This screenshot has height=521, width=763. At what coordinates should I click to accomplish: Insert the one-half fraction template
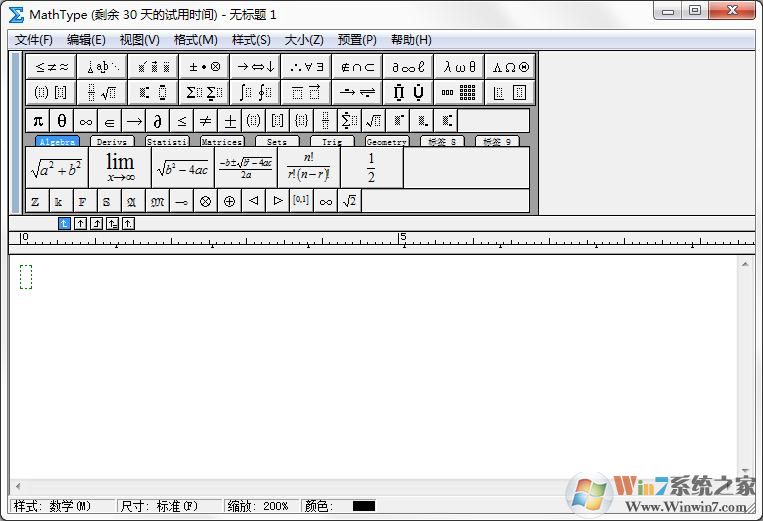pos(371,168)
